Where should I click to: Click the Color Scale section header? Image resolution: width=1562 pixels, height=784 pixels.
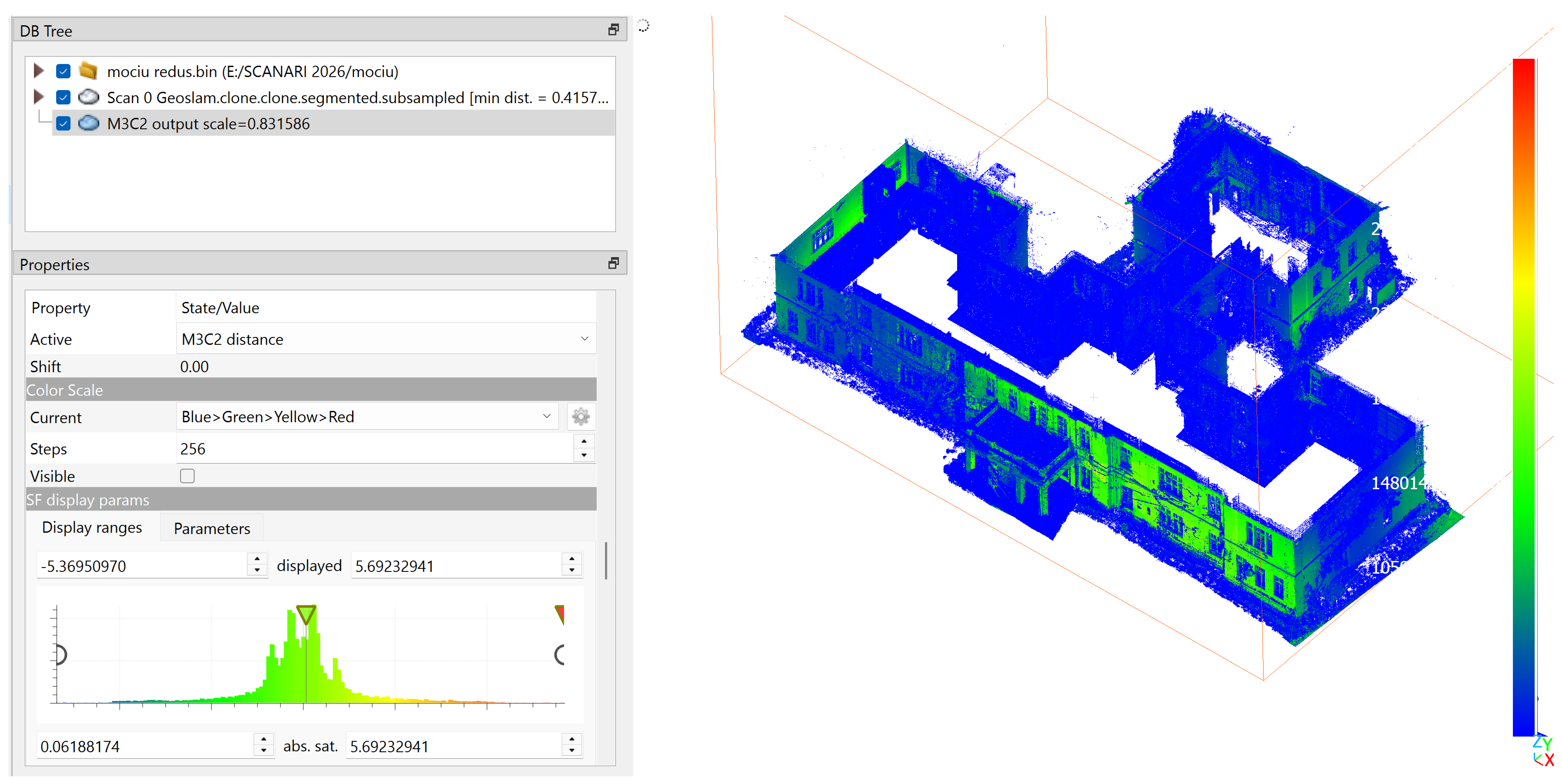pyautogui.click(x=311, y=390)
